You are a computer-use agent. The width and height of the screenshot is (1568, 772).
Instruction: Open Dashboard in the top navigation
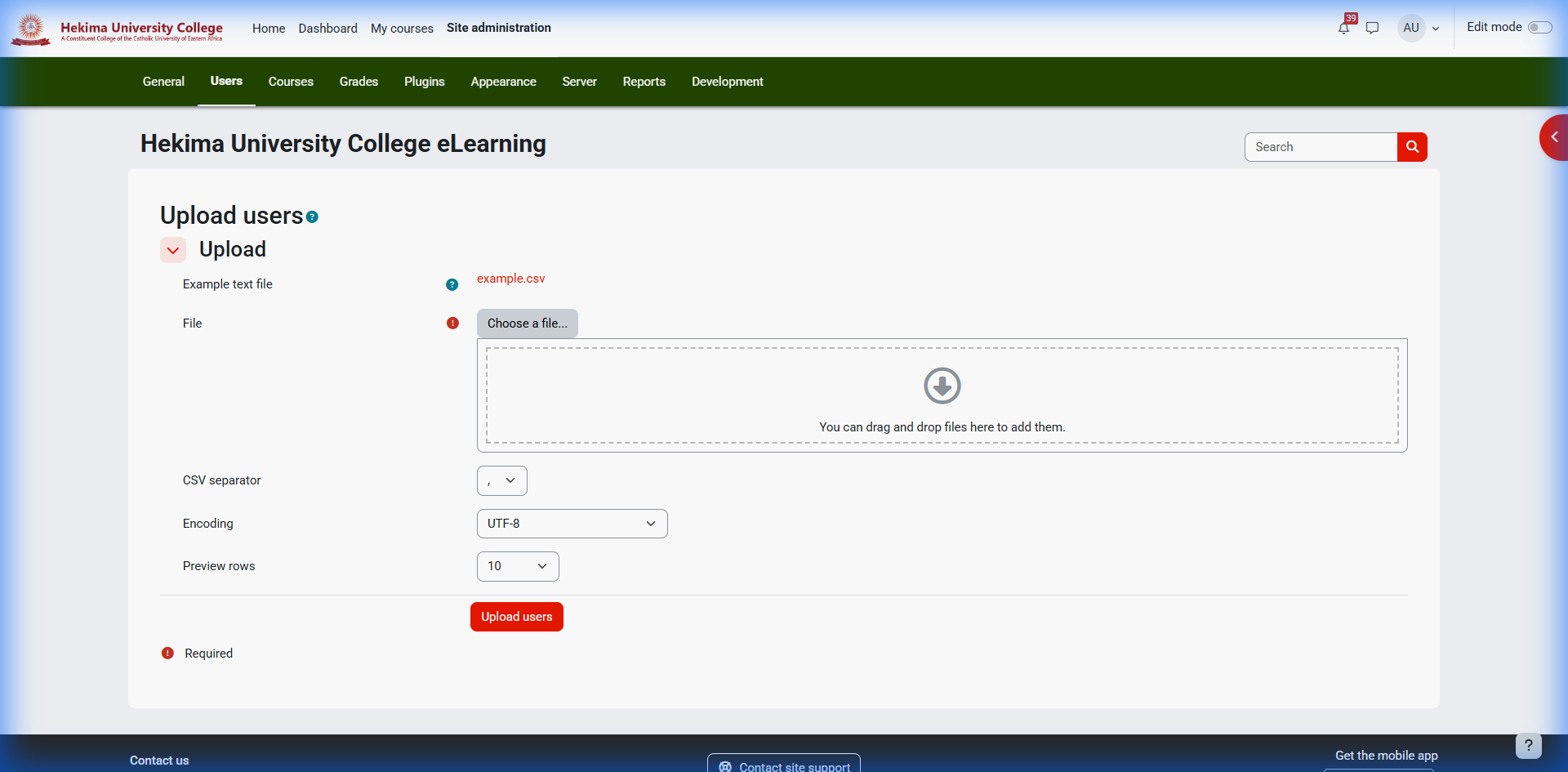click(328, 29)
